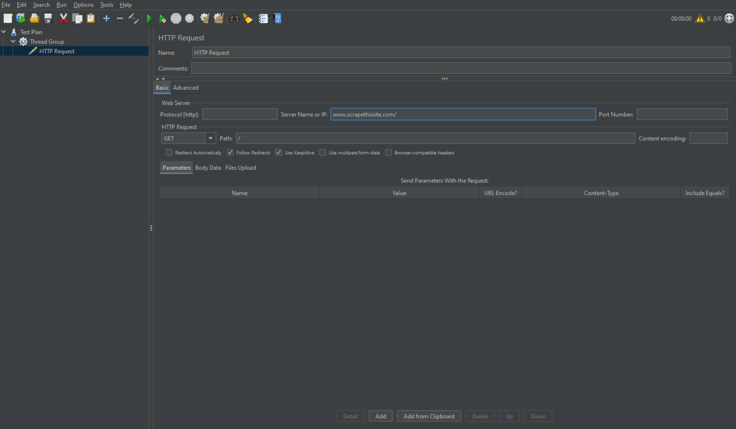Click the green Start test button
This screenshot has width=736, height=429.
(149, 18)
